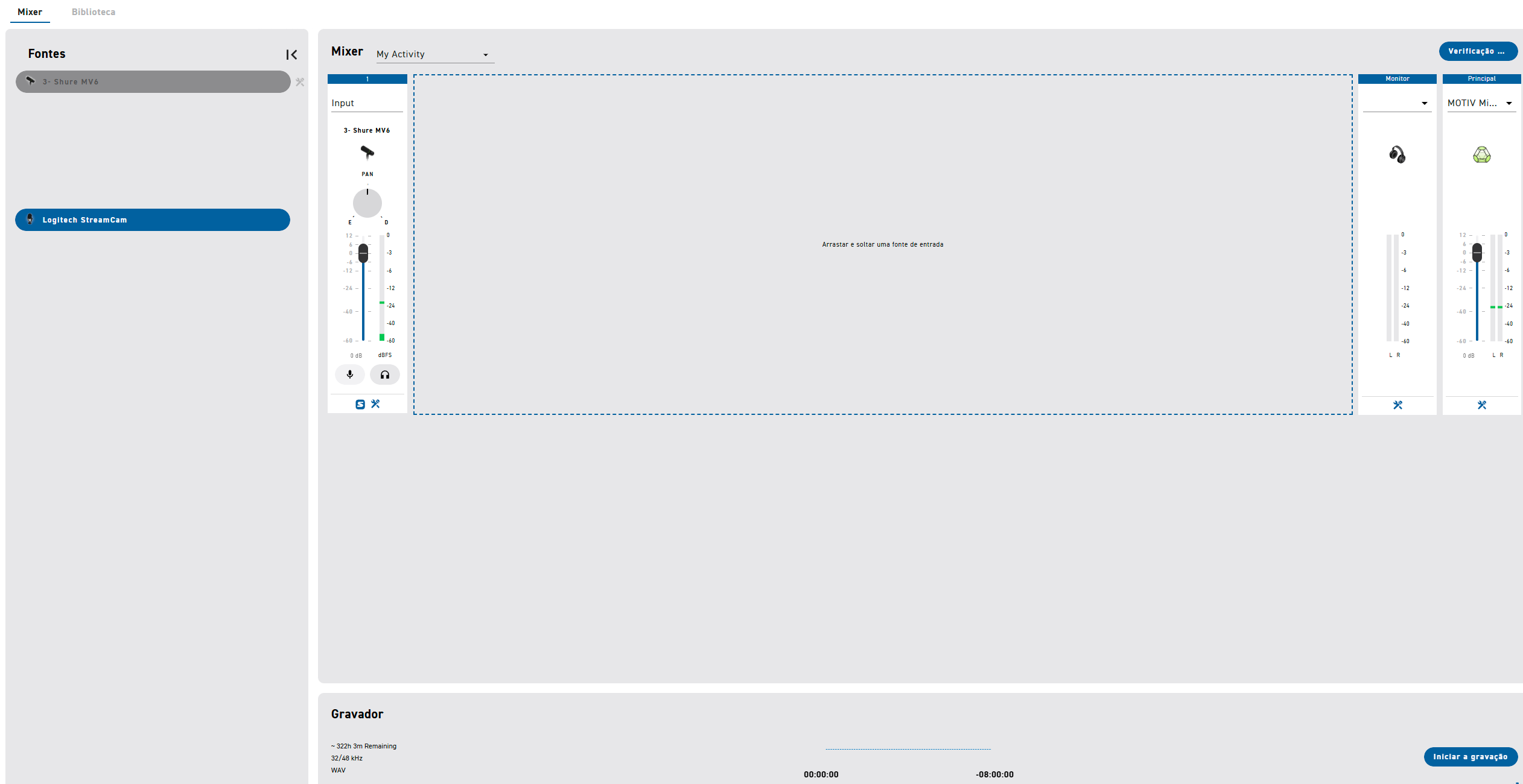Image resolution: width=1523 pixels, height=784 pixels.
Task: Select the Mixer tab
Action: [x=30, y=12]
